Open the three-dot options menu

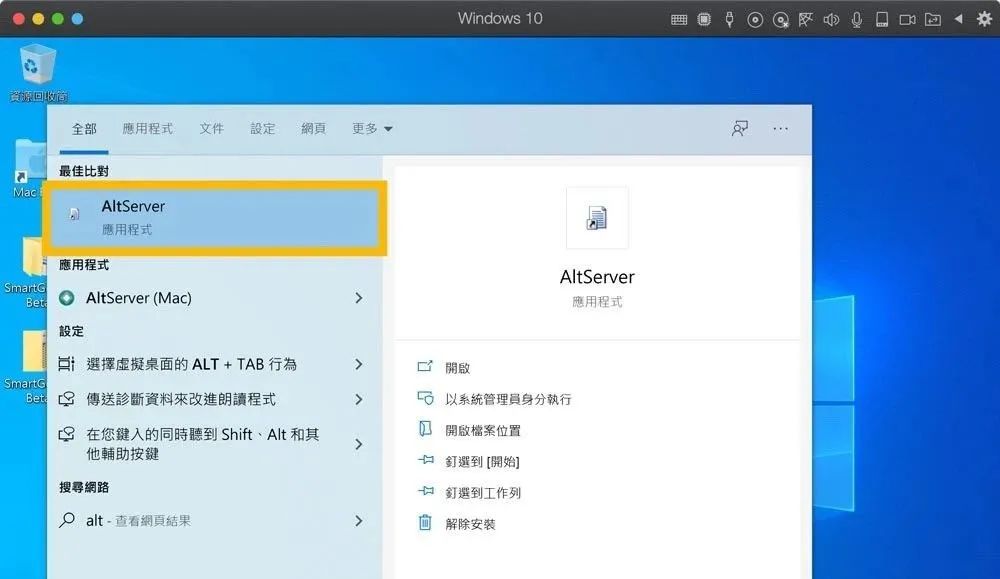click(780, 129)
